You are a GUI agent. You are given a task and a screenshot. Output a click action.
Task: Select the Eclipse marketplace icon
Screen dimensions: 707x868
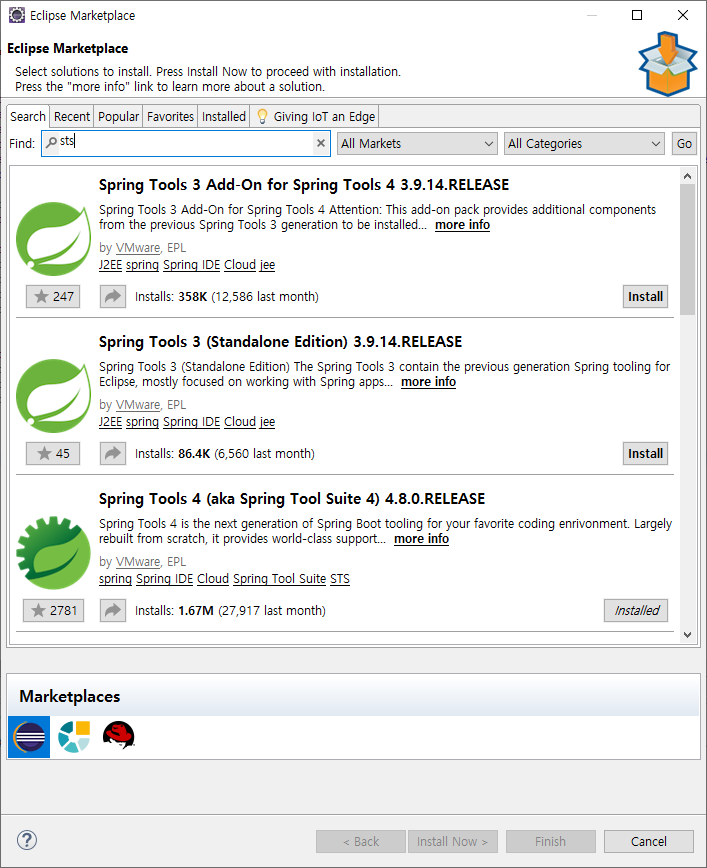(29, 737)
